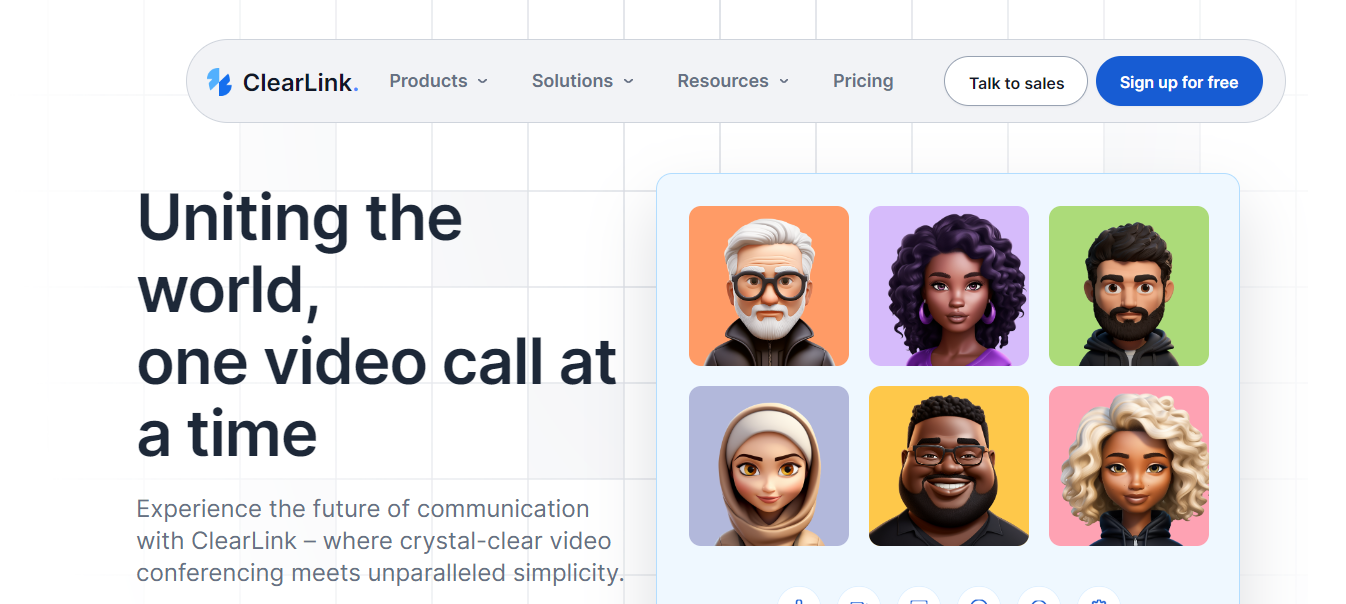Select the woman wearing hijab avatar
Screen dimensions: 1346x604
tap(769, 466)
